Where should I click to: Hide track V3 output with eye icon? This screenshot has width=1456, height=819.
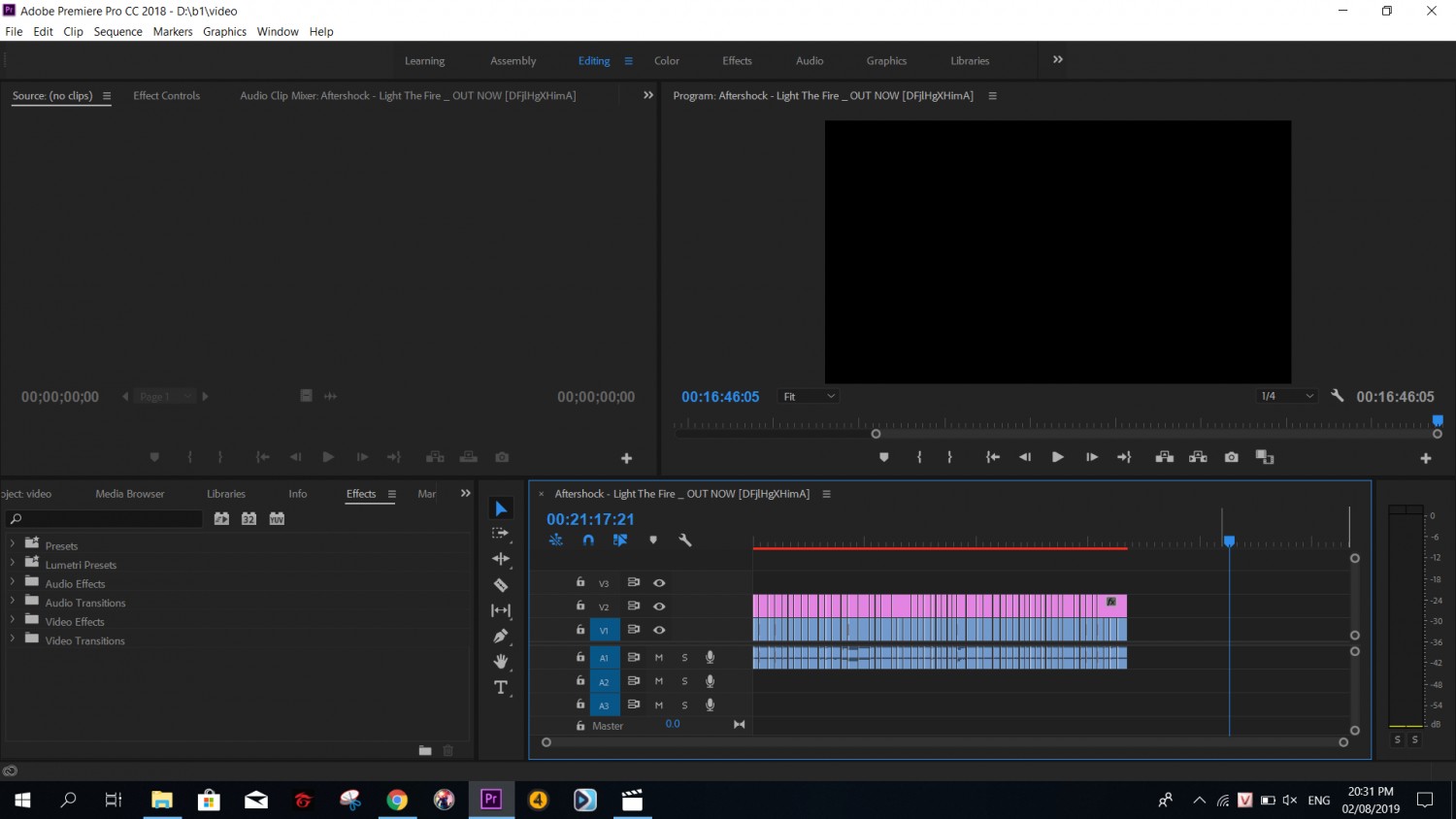[x=659, y=583]
